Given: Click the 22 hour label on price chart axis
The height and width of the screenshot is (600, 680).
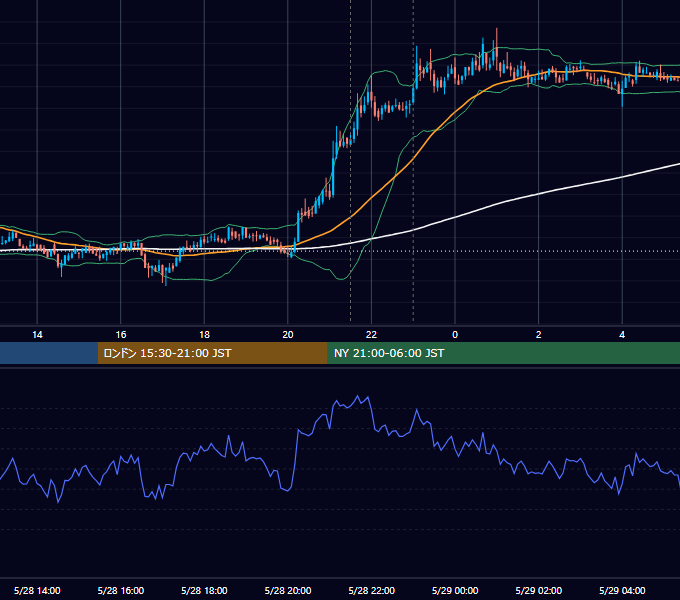Looking at the screenshot, I should tap(371, 335).
